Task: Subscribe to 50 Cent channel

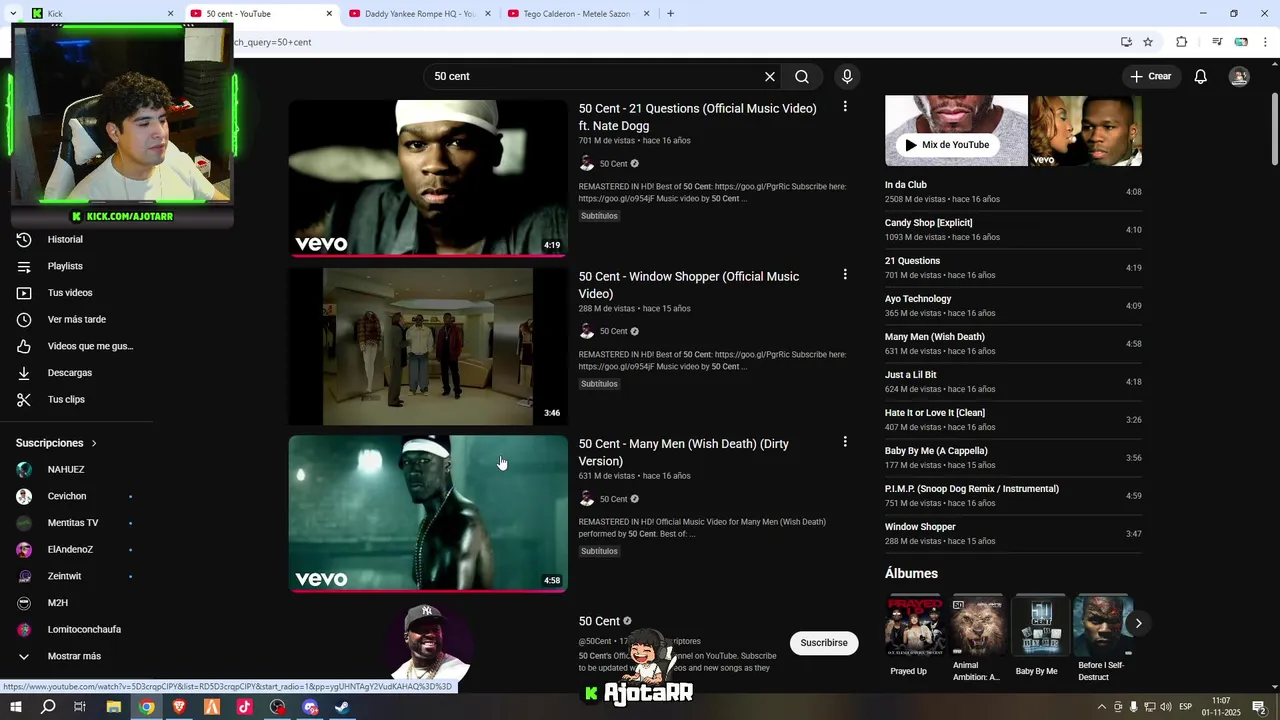Action: click(824, 643)
